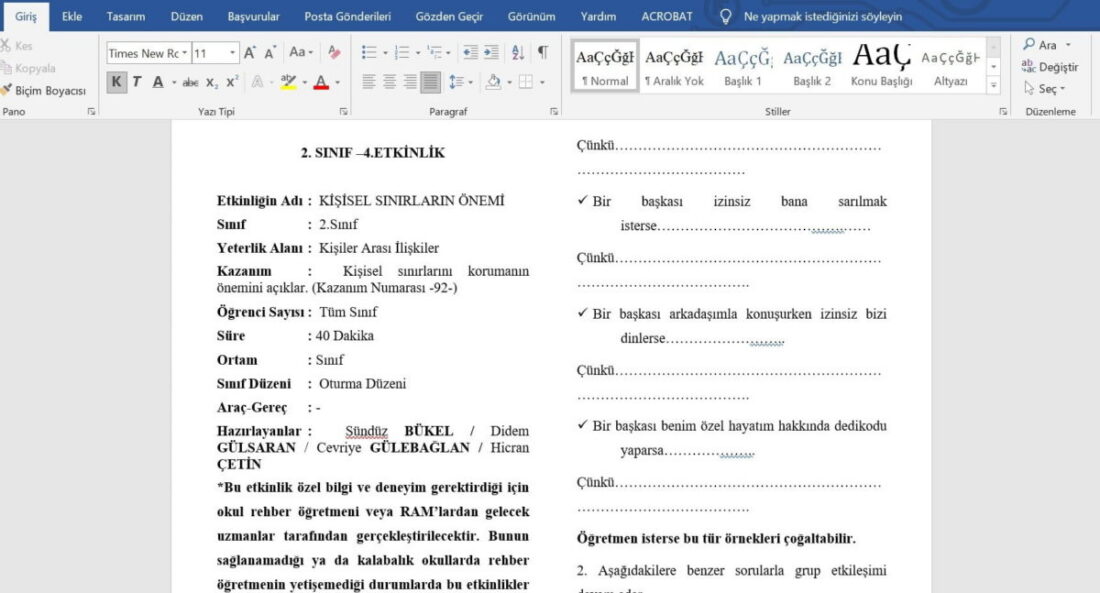
Task: Open the font size 11 dropdown
Action: (x=232, y=53)
